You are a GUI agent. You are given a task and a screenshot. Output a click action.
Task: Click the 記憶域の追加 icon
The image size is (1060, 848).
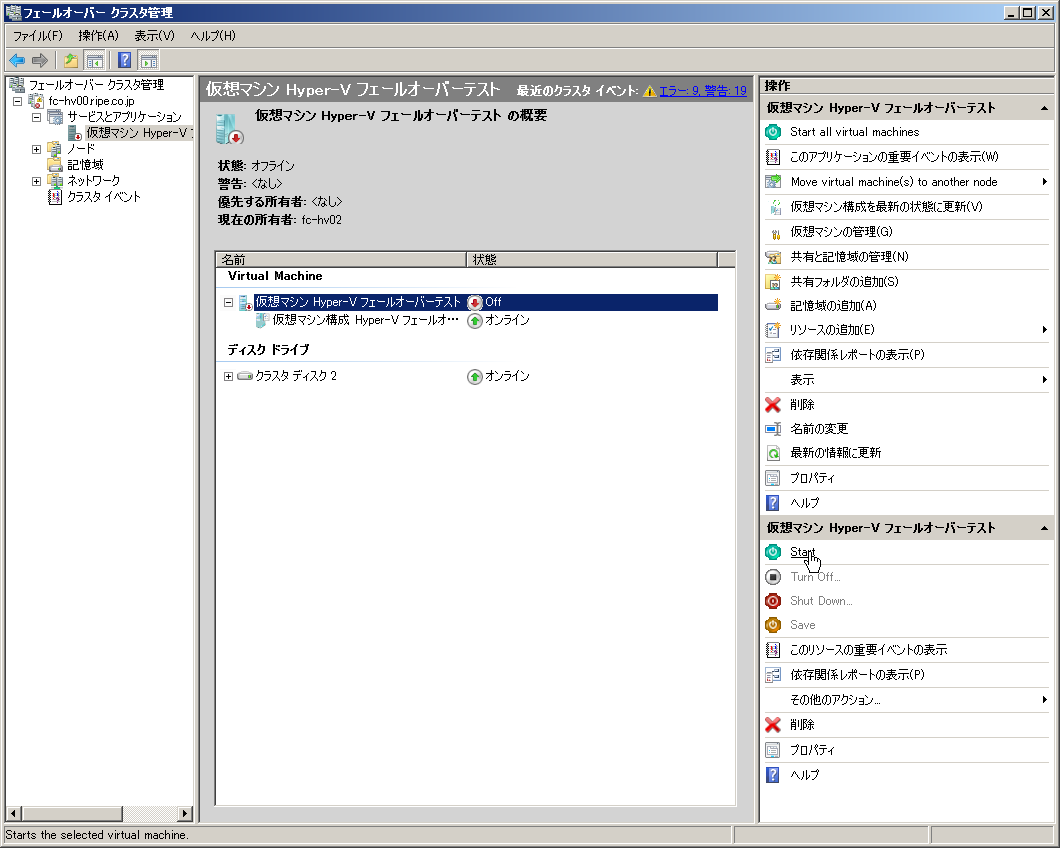click(x=773, y=306)
